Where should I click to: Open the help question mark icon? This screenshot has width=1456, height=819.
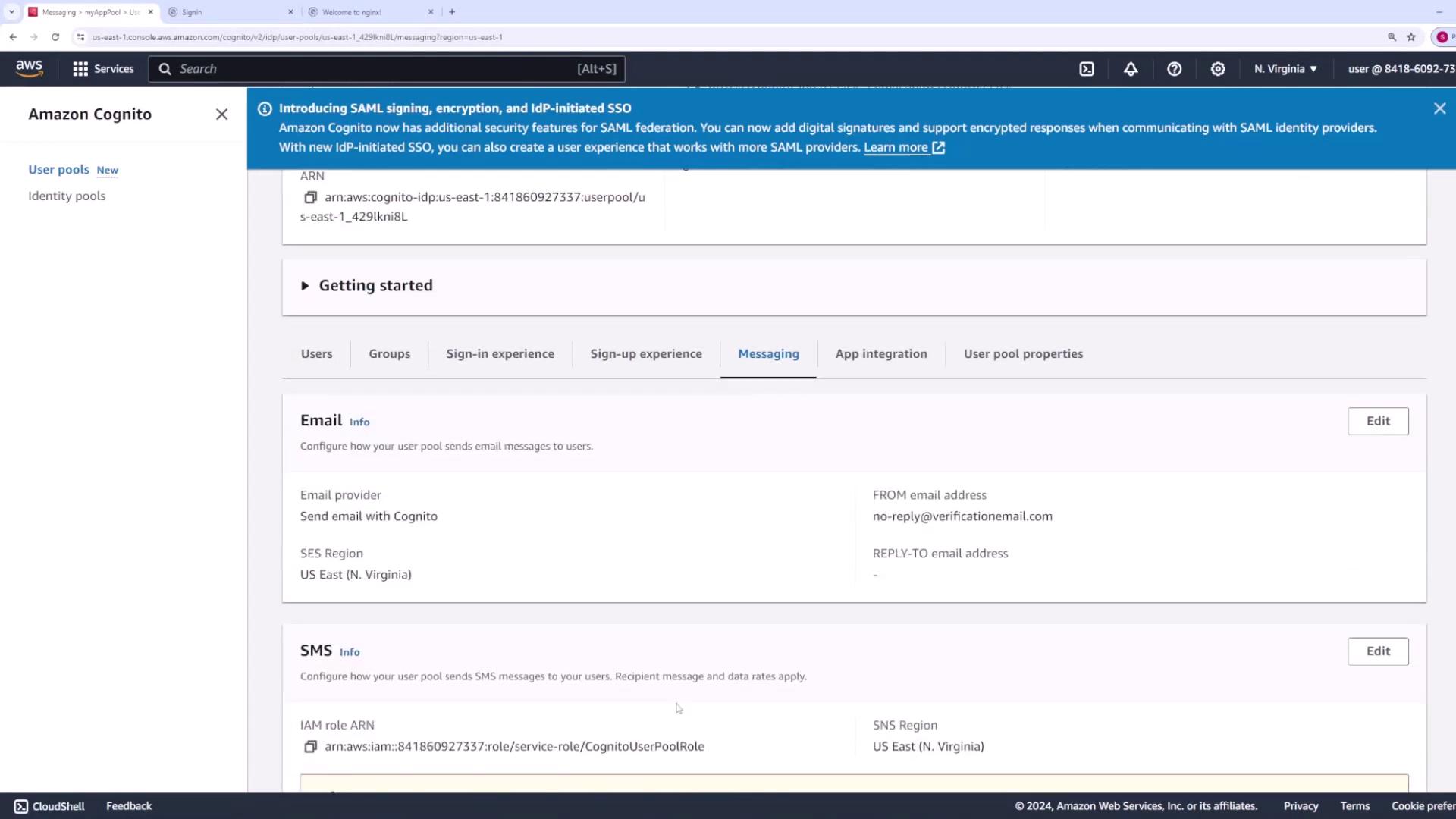1174,69
